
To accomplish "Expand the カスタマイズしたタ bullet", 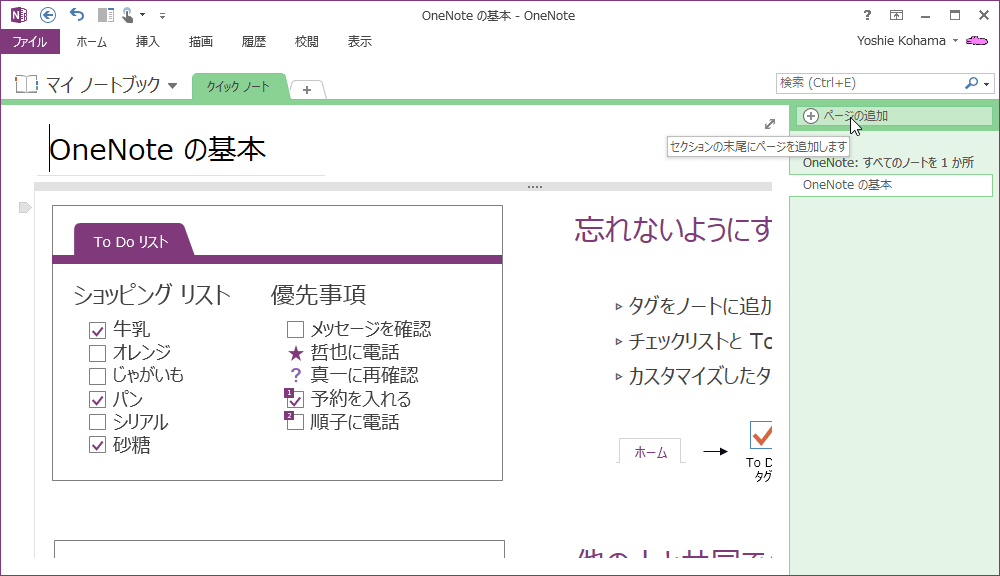I will [x=618, y=376].
